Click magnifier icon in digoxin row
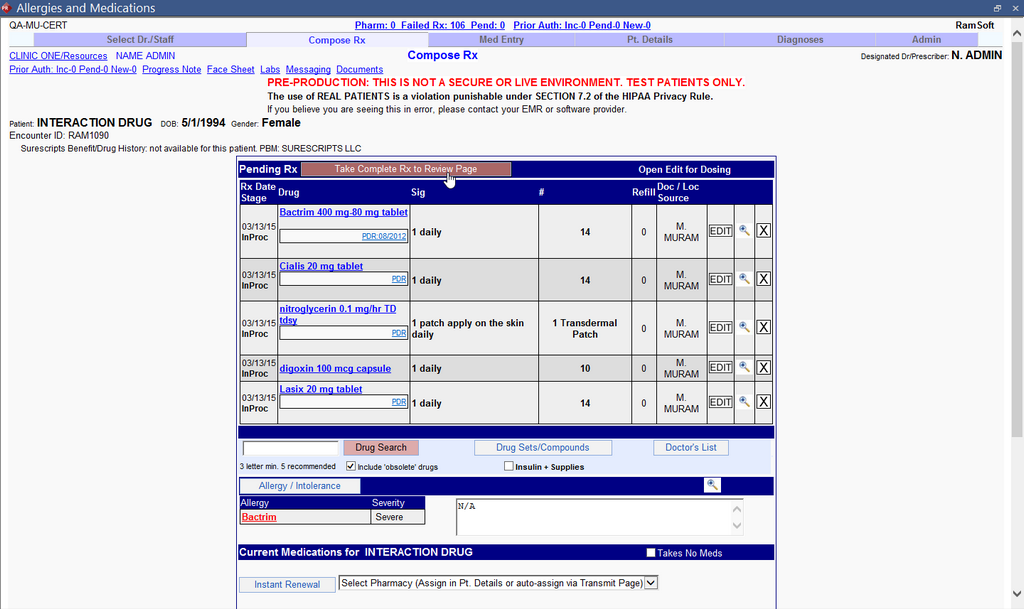Viewport: 1024px width, 609px height. [x=743, y=367]
